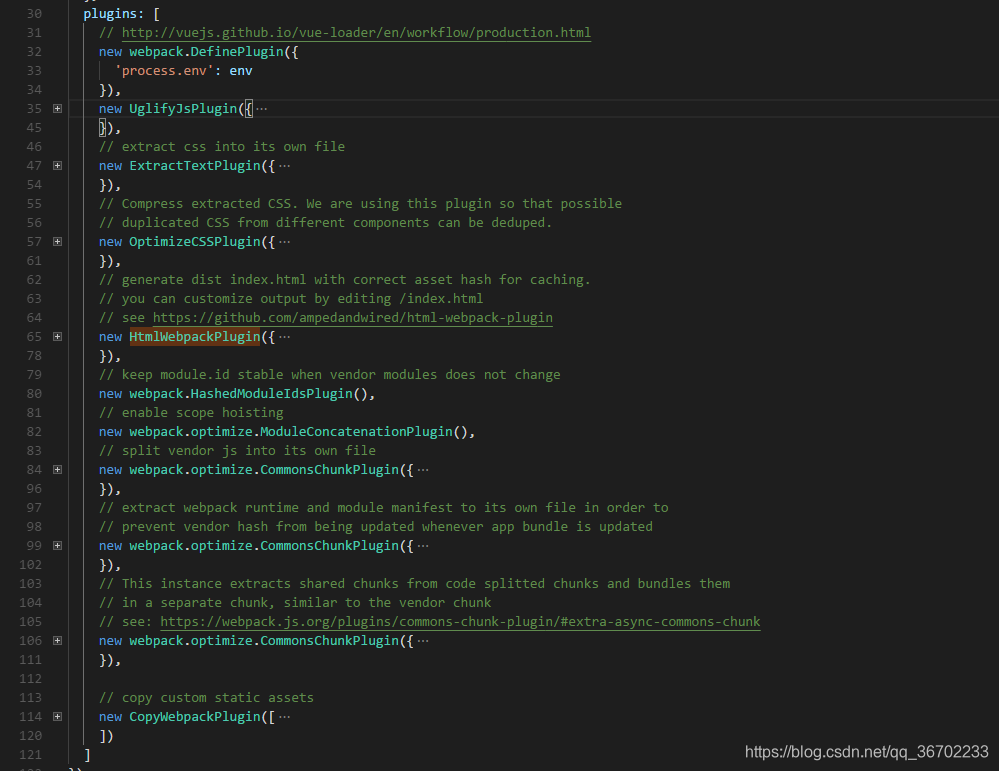Click line number 30 in the gutter
Viewport: 999px width, 771px height.
pyautogui.click(x=34, y=13)
